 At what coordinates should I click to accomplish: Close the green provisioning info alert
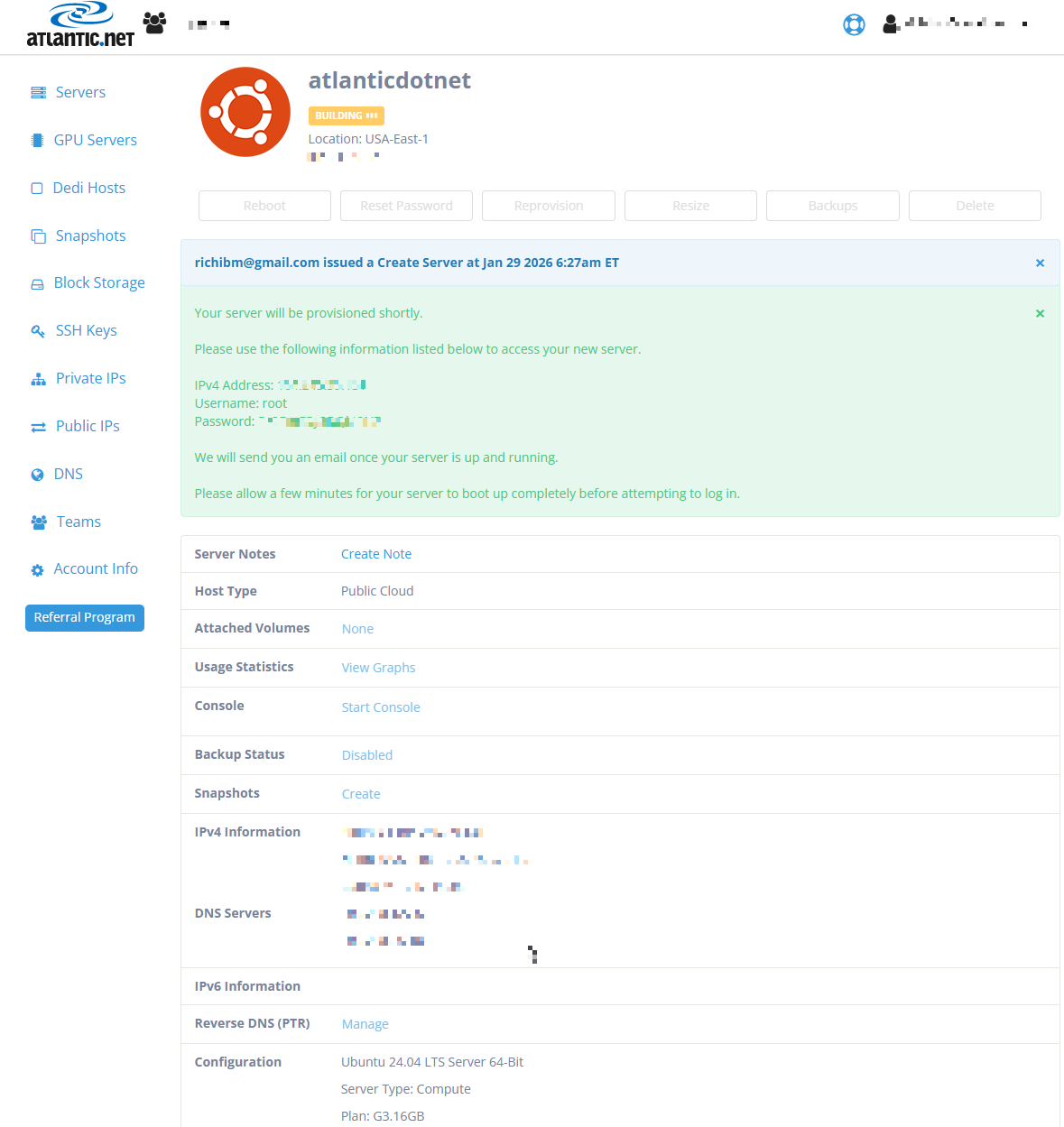click(1040, 314)
